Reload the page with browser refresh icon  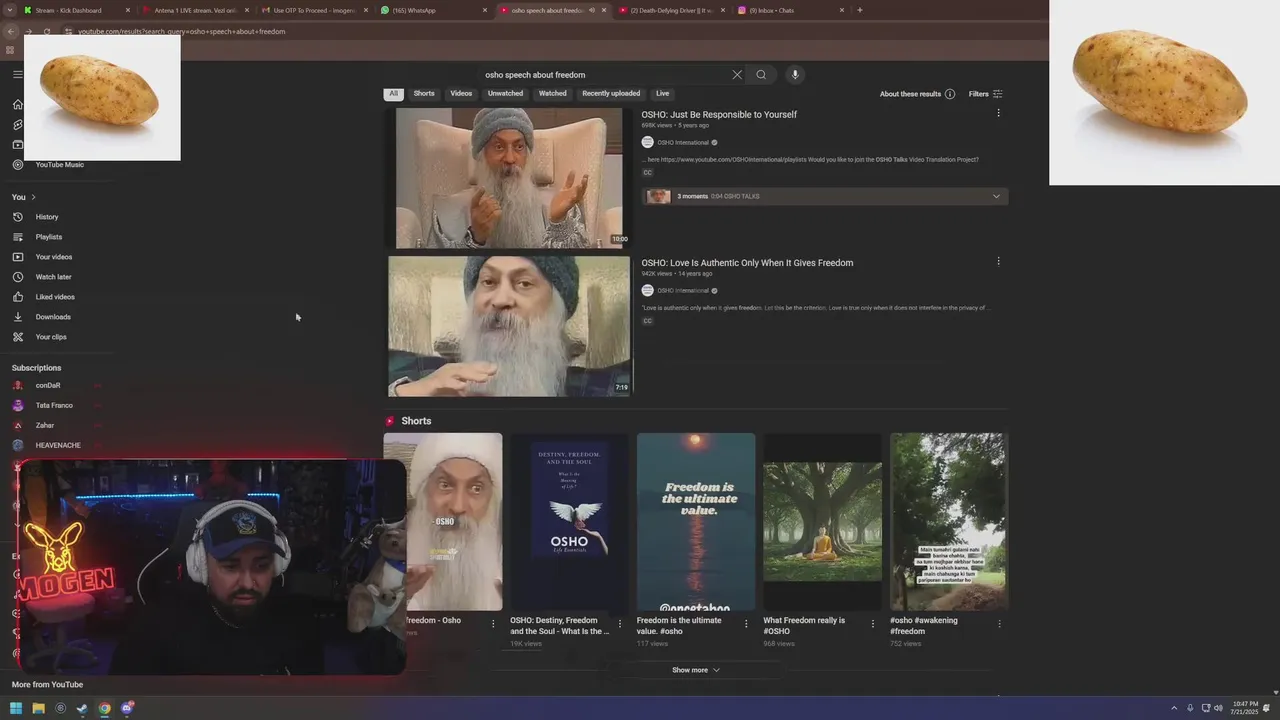pyautogui.click(x=47, y=31)
